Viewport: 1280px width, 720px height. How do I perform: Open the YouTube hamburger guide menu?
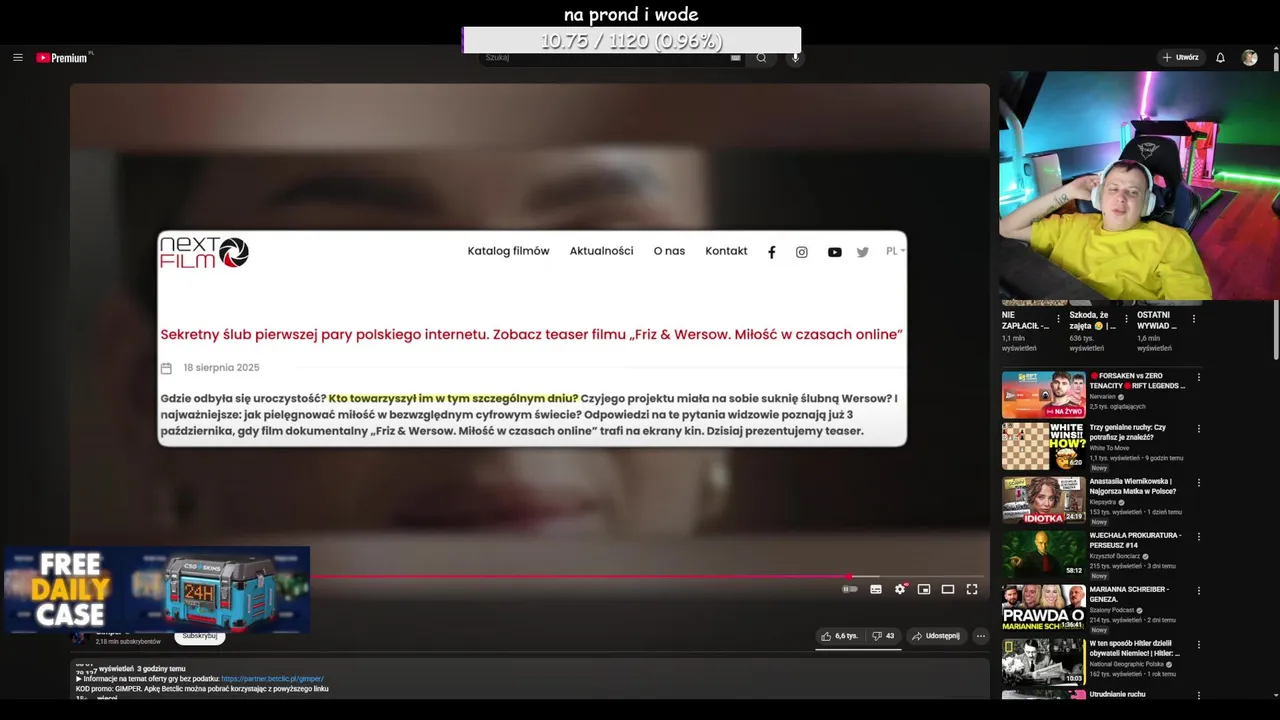coord(17,58)
